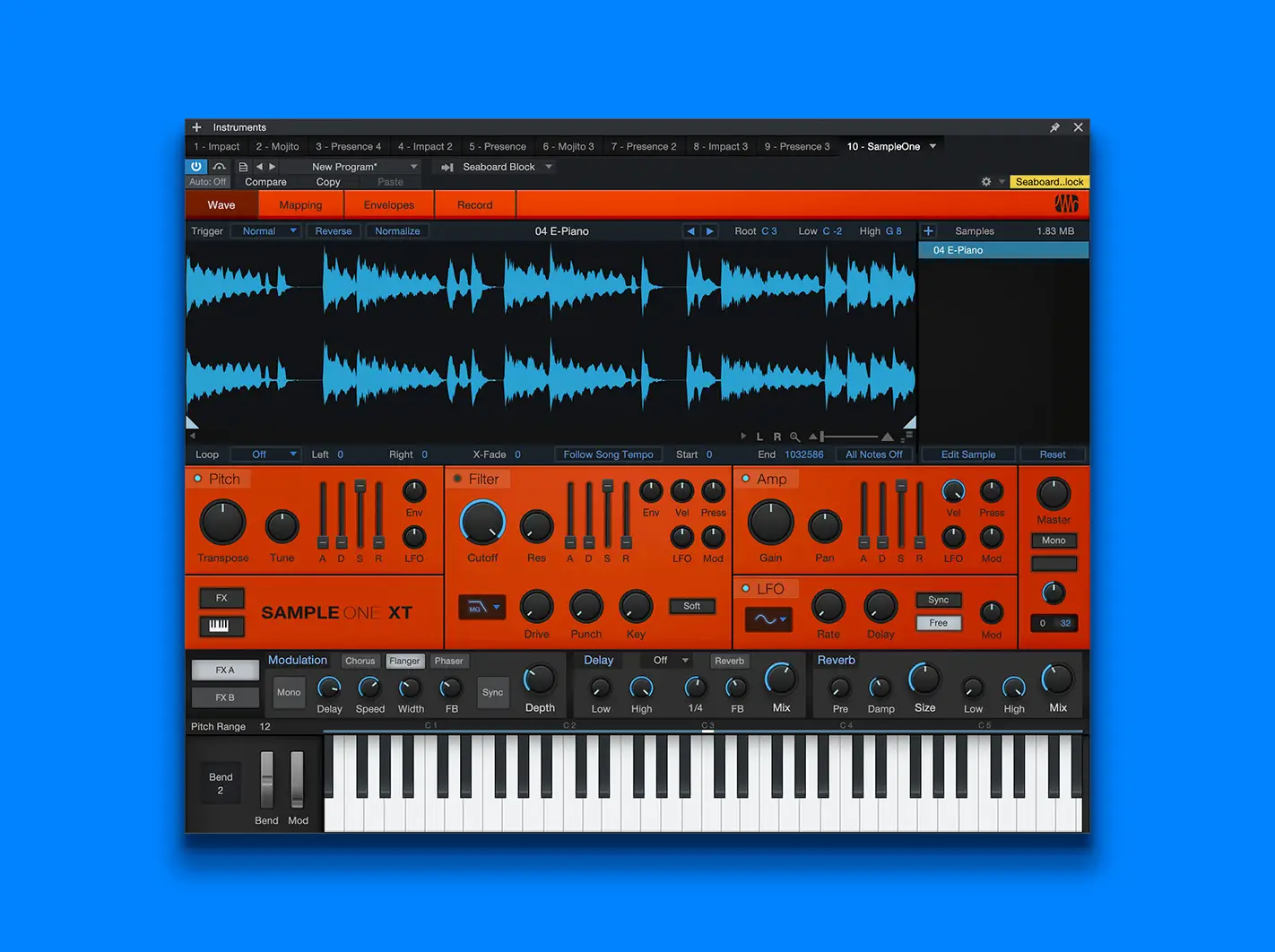The height and width of the screenshot is (952, 1275).
Task: Click the pitch Bend wheel strip
Action: pos(266,780)
